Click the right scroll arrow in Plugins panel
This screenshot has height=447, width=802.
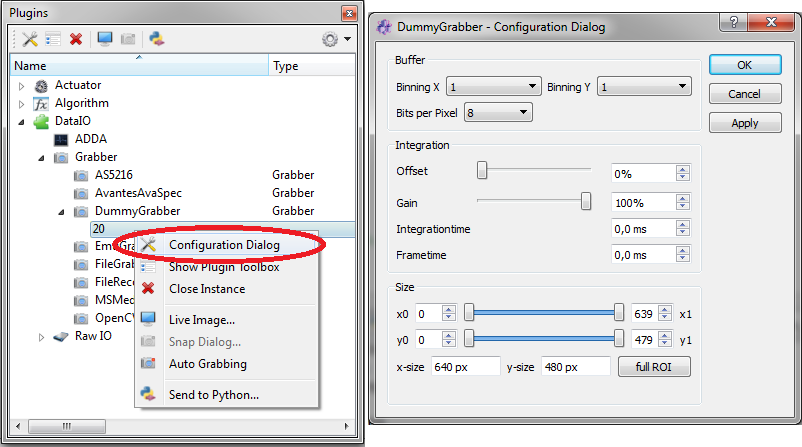pos(346,426)
